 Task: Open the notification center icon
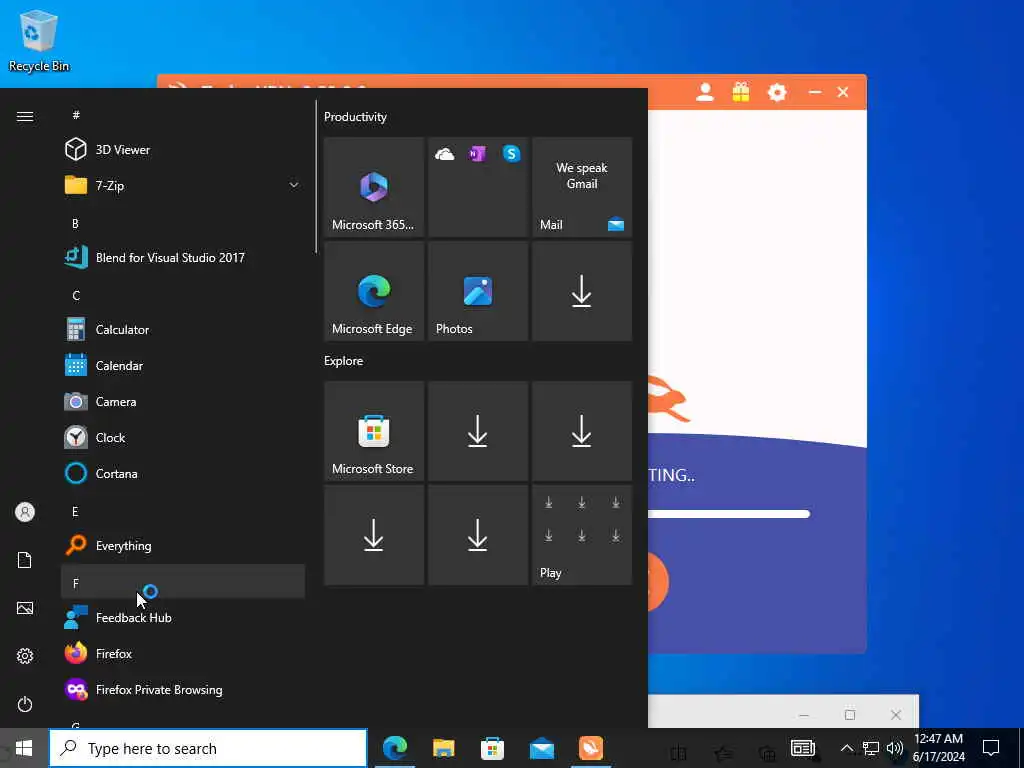tap(991, 748)
